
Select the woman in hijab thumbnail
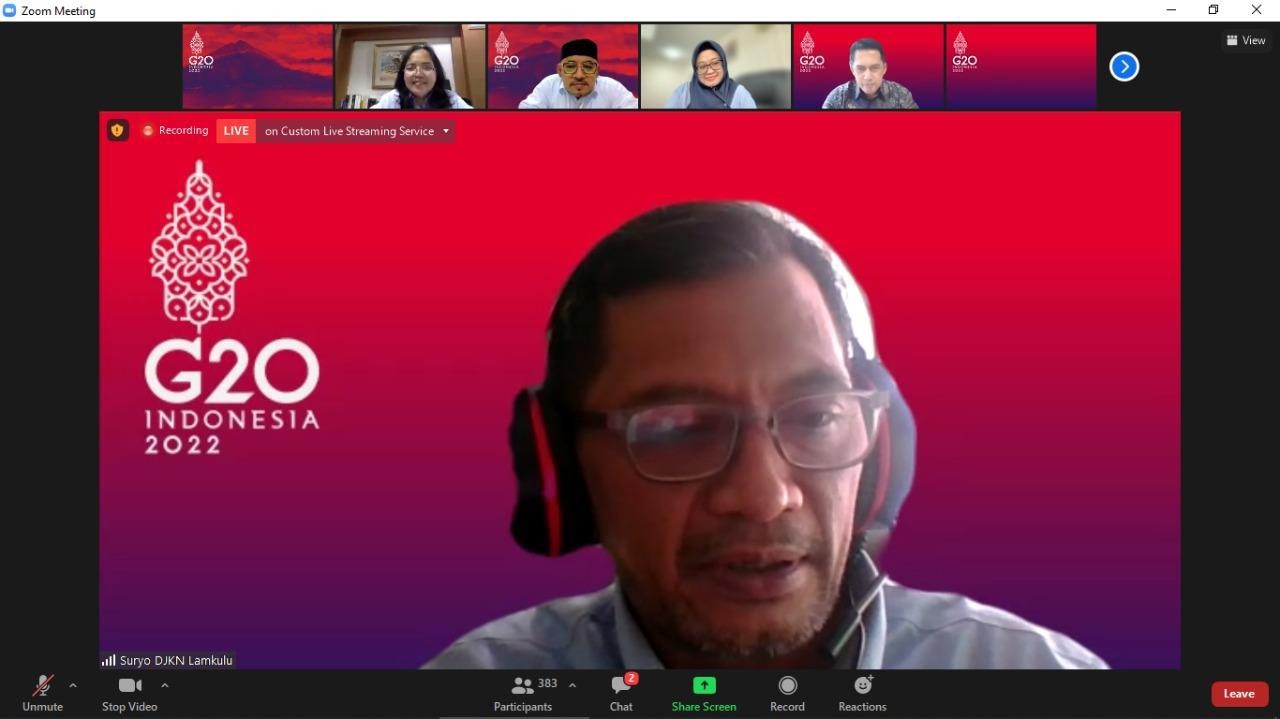[x=715, y=67]
